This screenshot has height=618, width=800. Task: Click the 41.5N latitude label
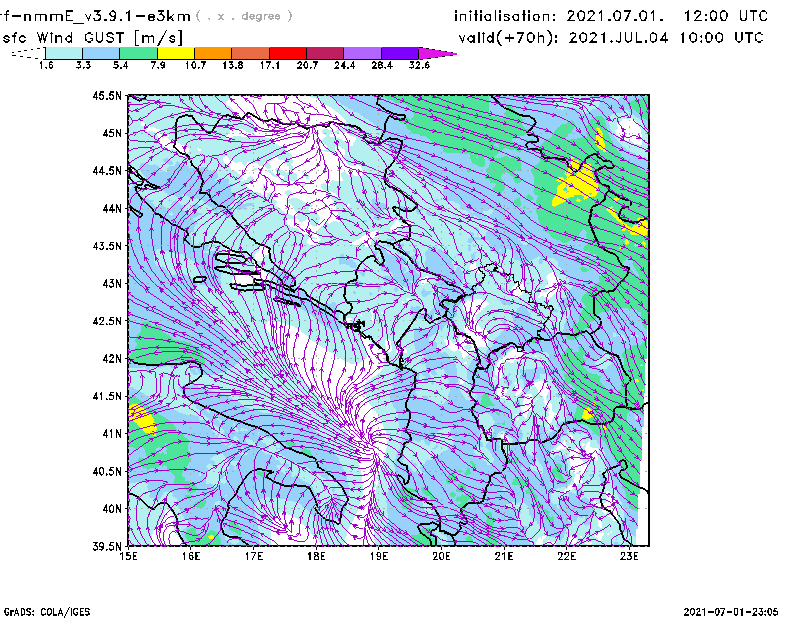[x=107, y=396]
